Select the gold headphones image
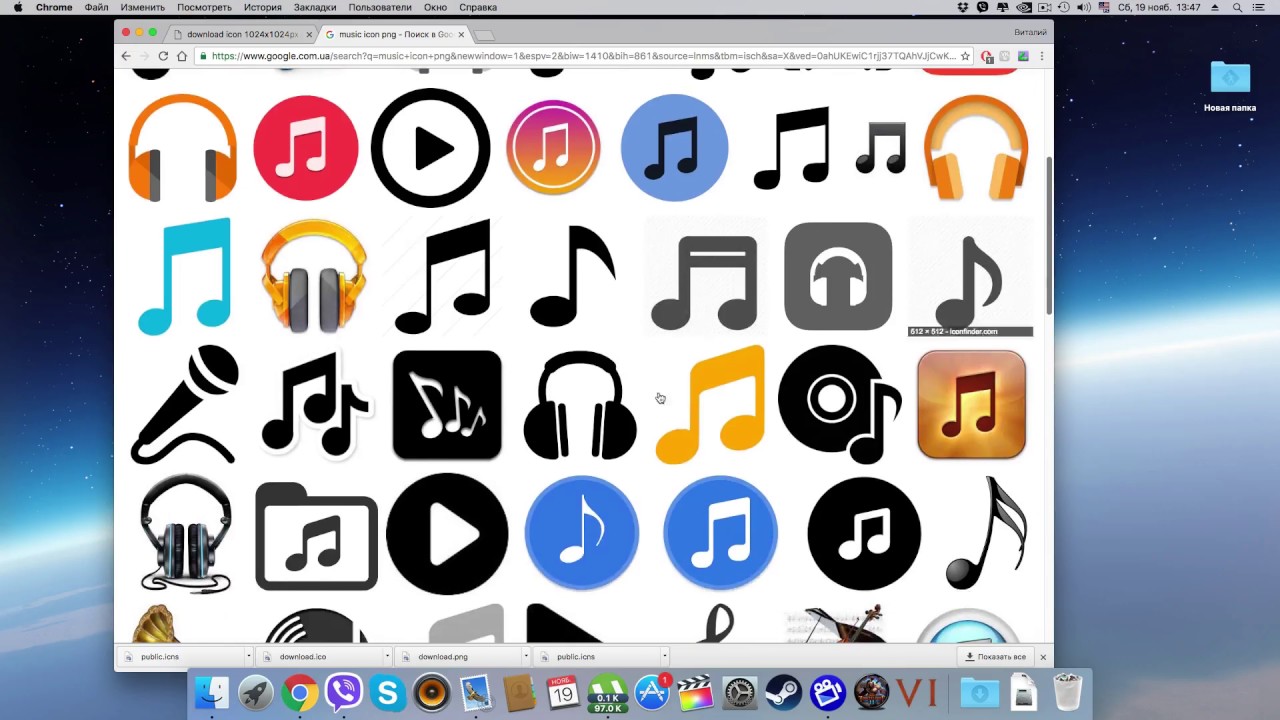Image resolution: width=1280 pixels, height=720 pixels. point(313,276)
